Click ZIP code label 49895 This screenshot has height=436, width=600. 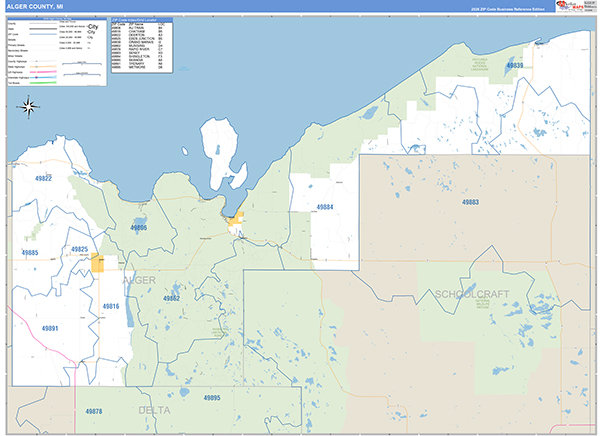212,398
